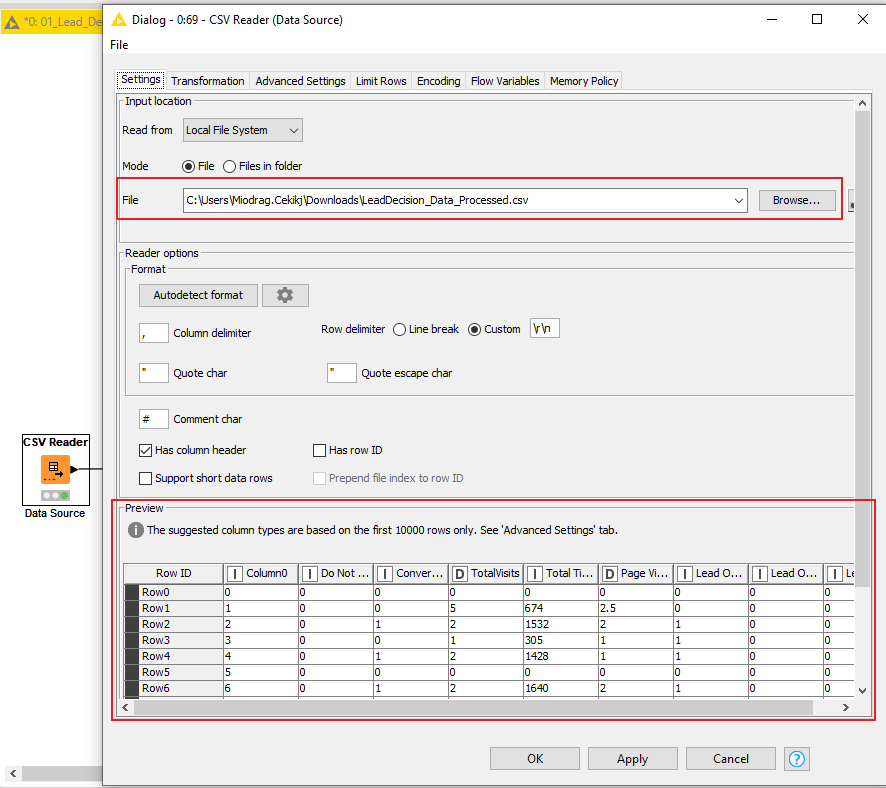
Task: Click the gear icon beside Autodetect format
Action: click(x=285, y=295)
